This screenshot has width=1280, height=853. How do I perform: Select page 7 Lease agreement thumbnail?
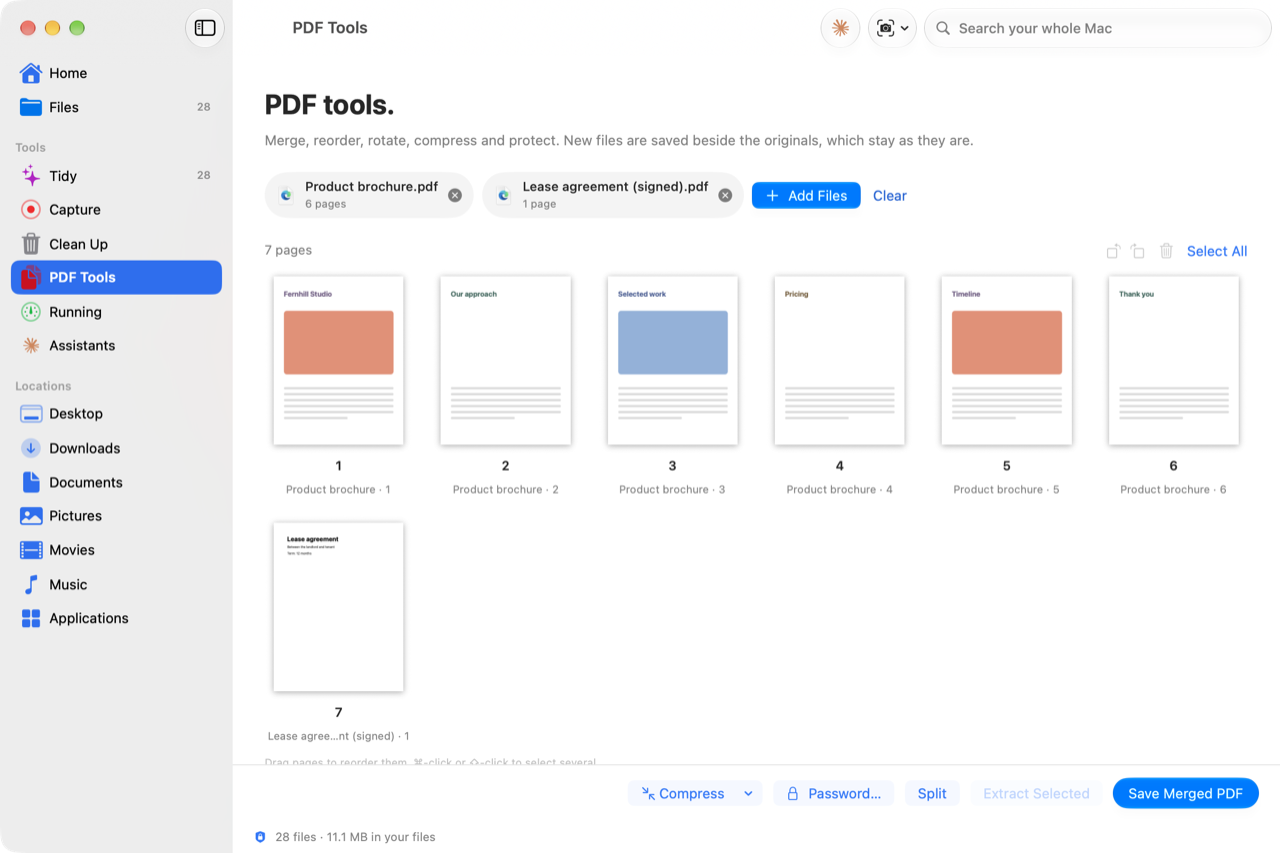tap(338, 607)
